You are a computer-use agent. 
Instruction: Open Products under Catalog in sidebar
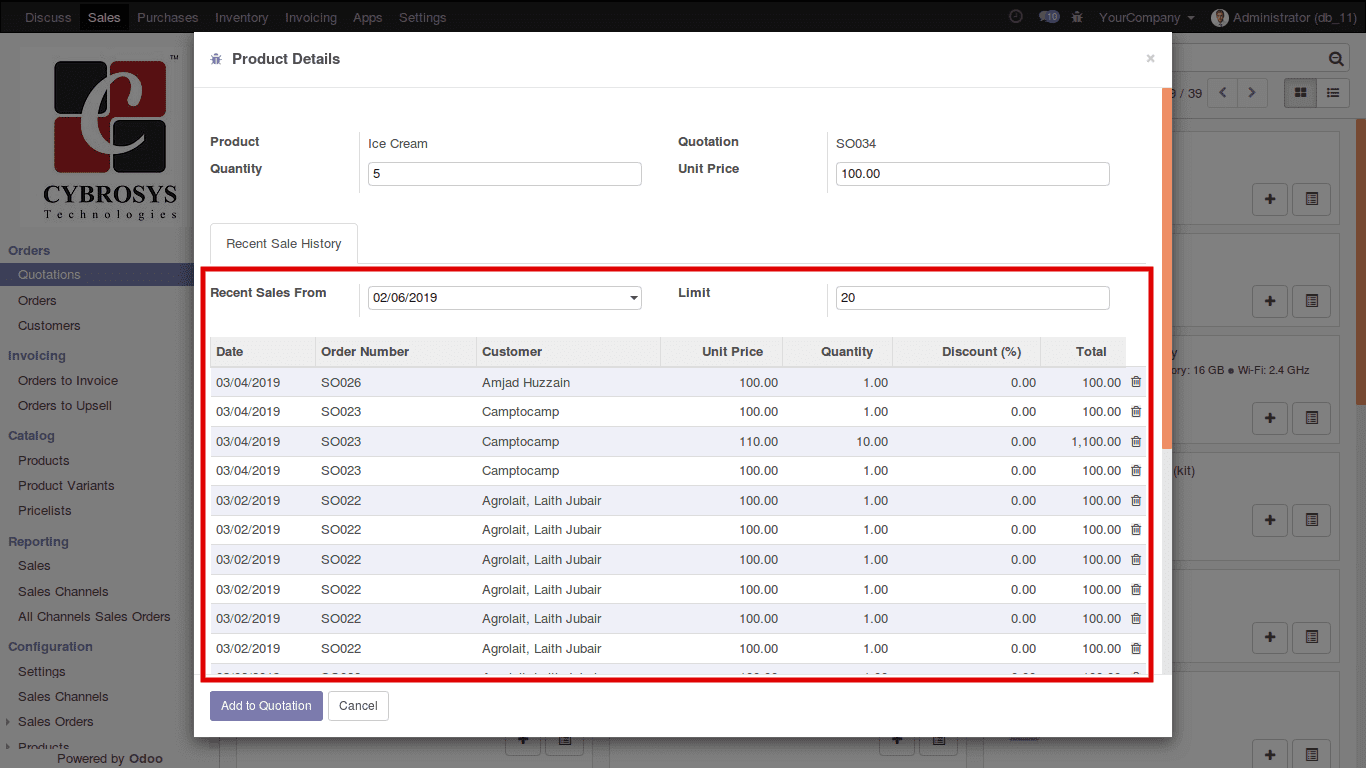pos(44,461)
